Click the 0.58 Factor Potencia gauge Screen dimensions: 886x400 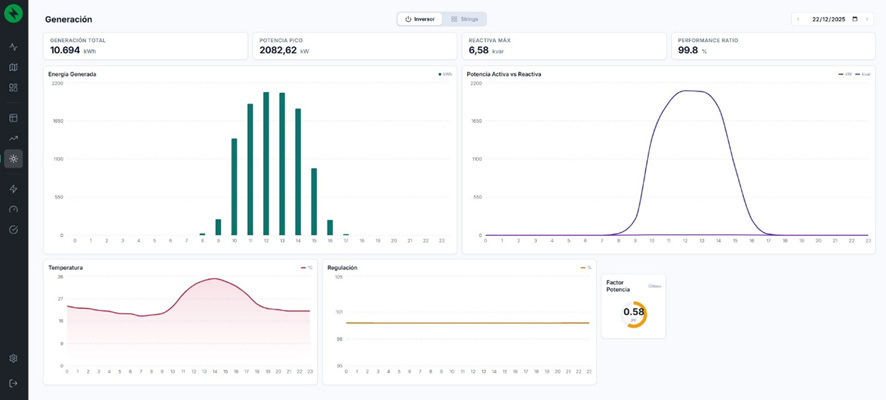click(x=633, y=313)
